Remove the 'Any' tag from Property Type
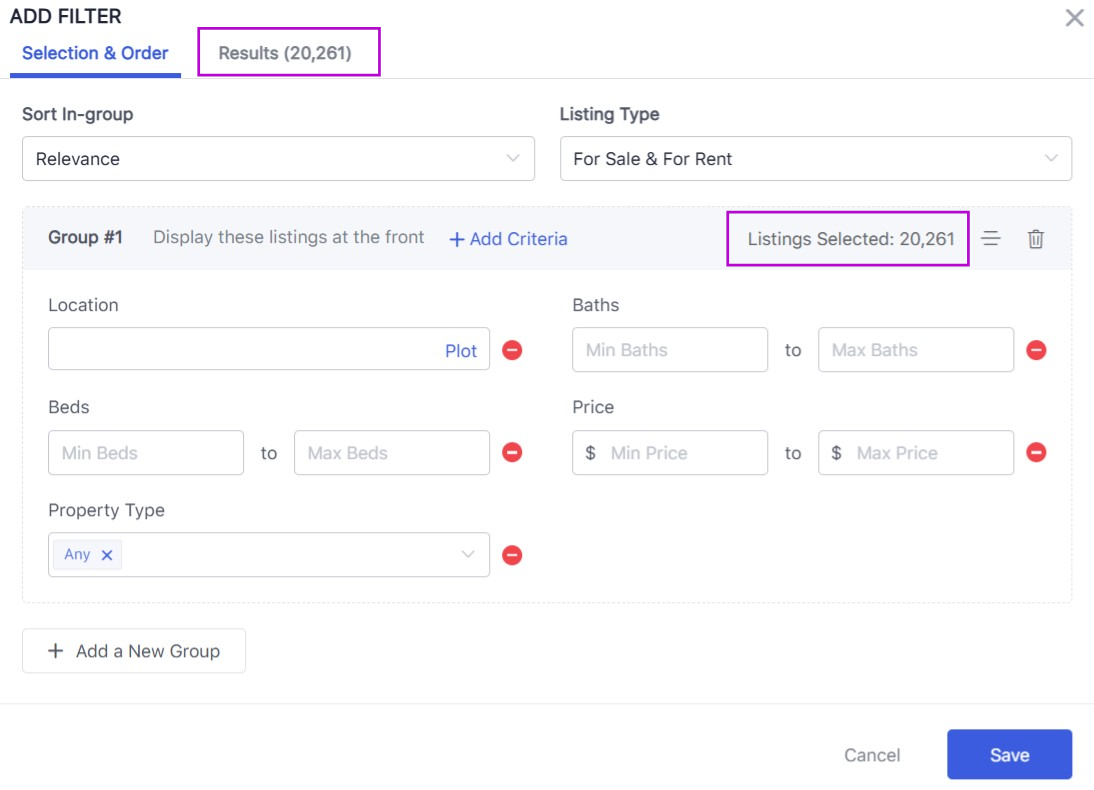Image resolution: width=1094 pixels, height=790 pixels. pos(107,555)
